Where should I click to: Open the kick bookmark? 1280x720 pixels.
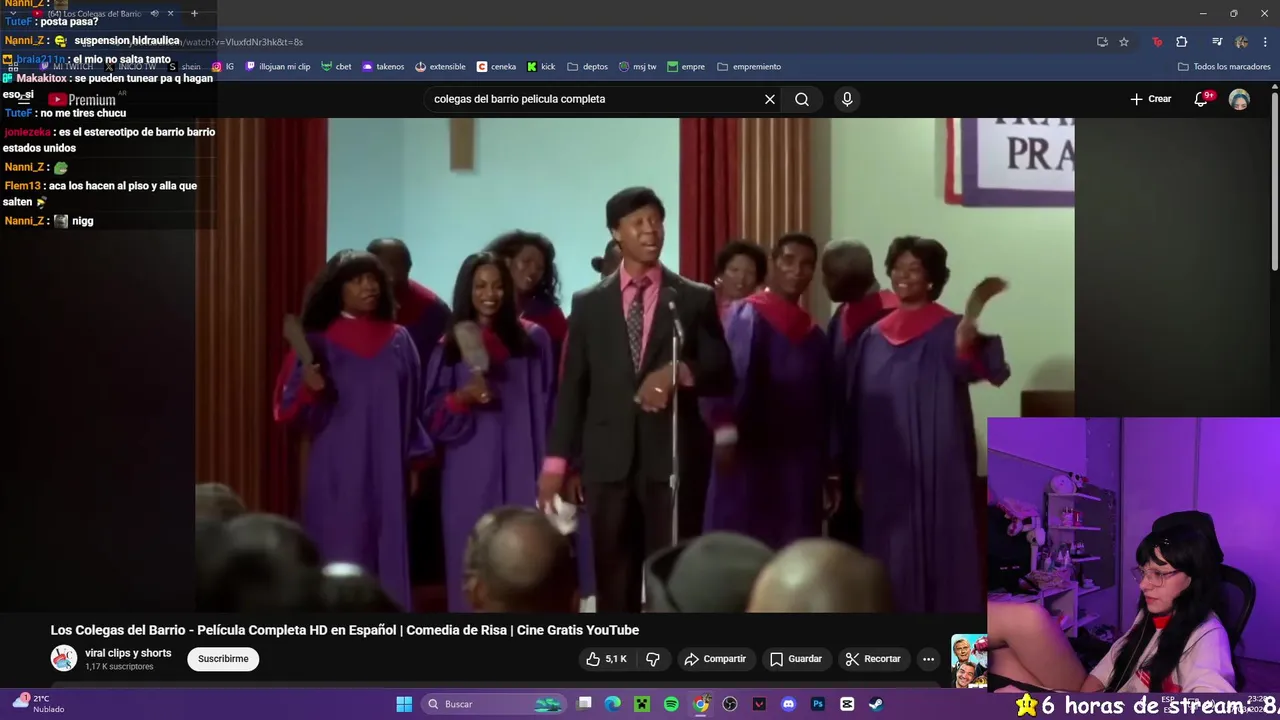(x=541, y=67)
